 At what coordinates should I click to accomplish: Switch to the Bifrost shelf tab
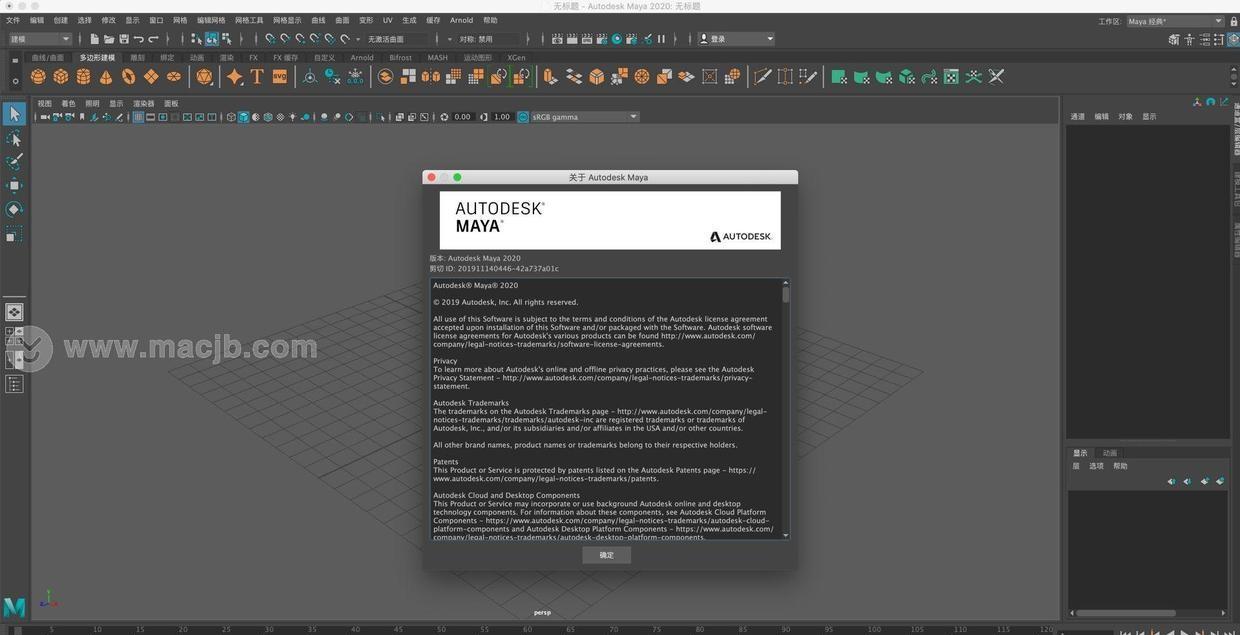point(400,58)
